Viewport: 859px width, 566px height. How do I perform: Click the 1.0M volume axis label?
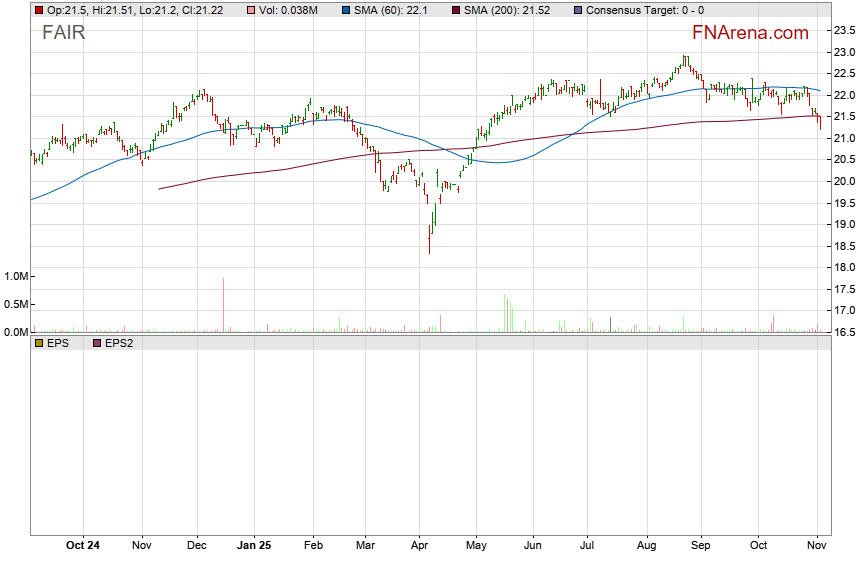(x=16, y=276)
